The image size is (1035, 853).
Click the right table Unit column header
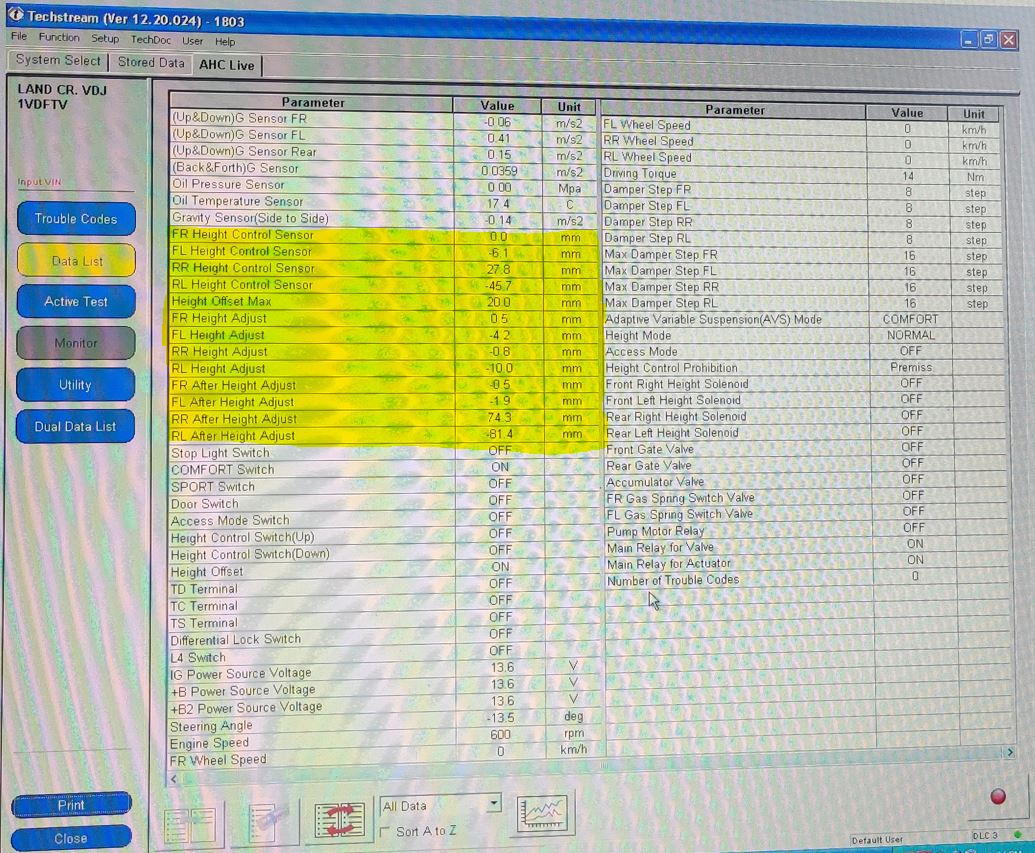pos(974,114)
